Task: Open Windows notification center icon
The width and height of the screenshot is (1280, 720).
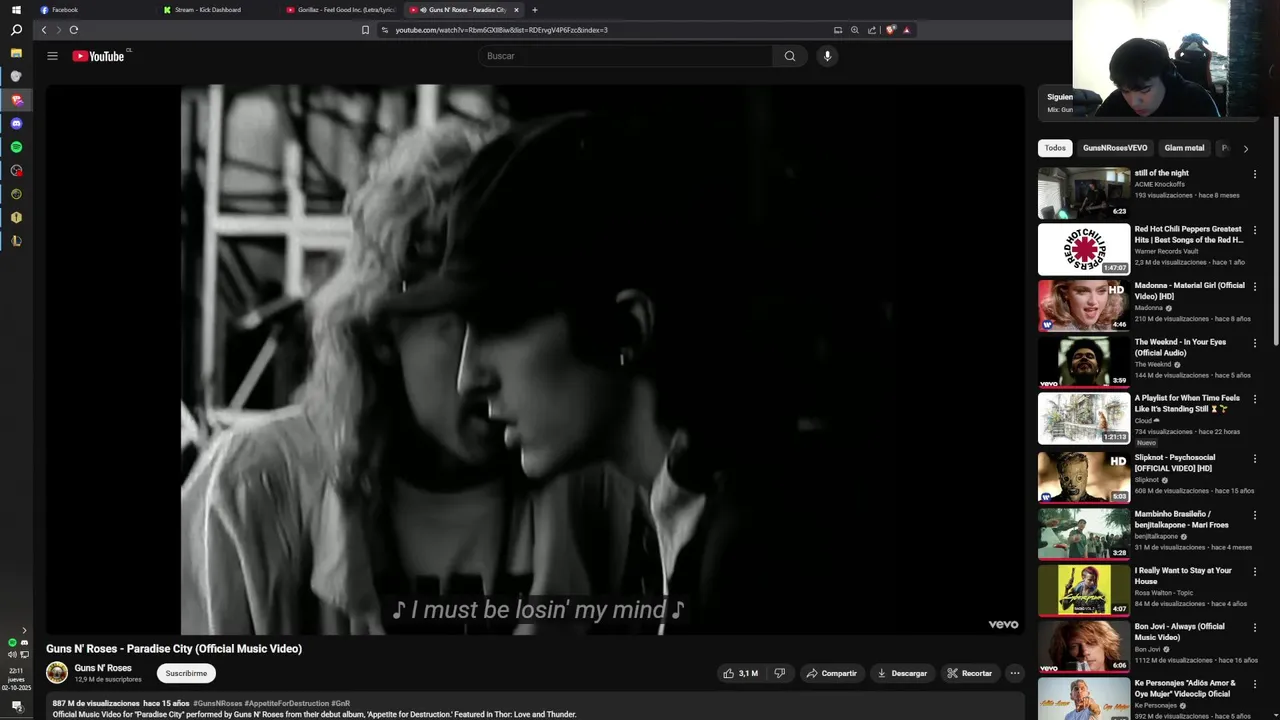Action: (x=16, y=706)
